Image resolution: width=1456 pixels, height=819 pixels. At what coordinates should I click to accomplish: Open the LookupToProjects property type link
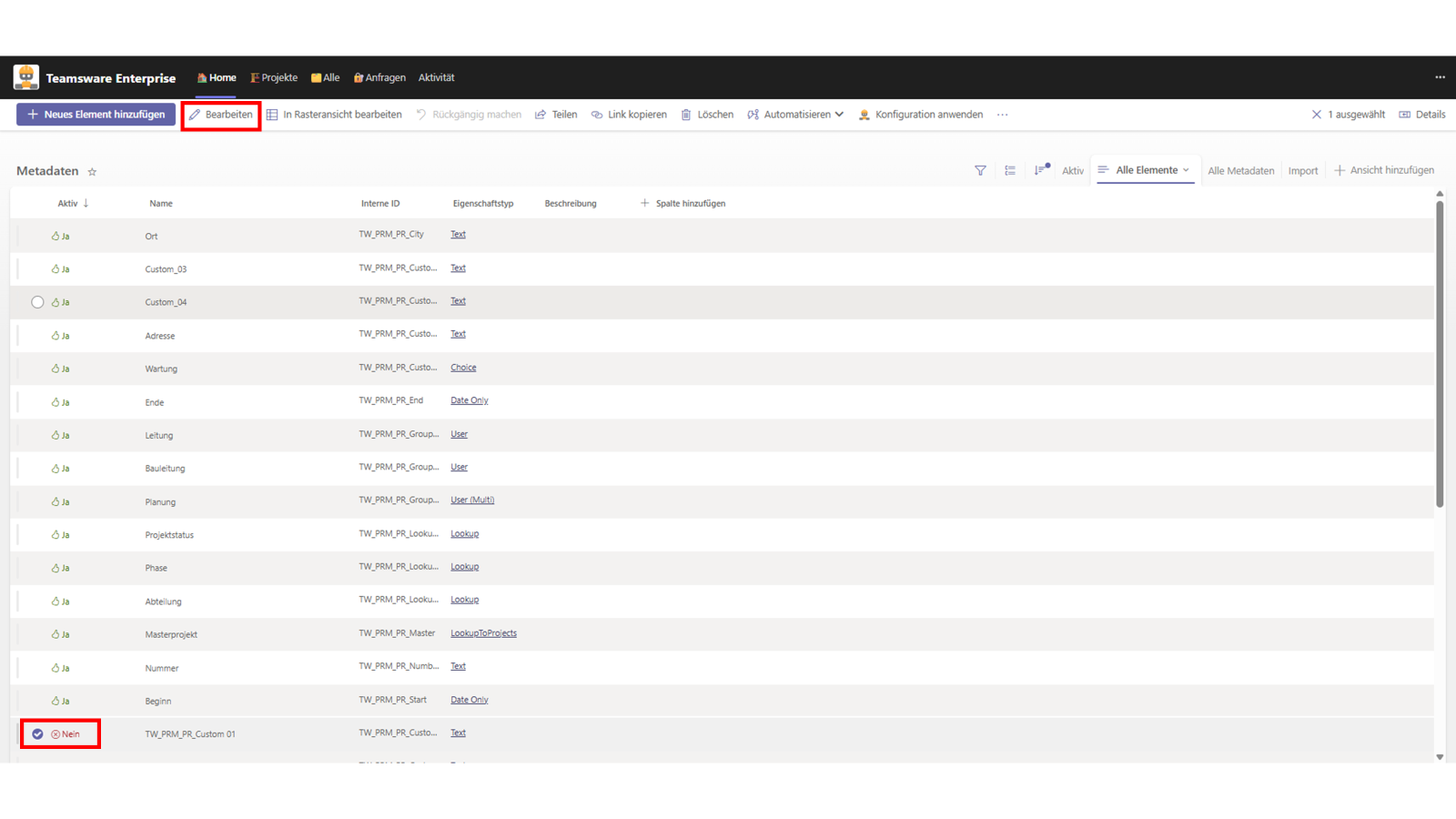pyautogui.click(x=483, y=633)
